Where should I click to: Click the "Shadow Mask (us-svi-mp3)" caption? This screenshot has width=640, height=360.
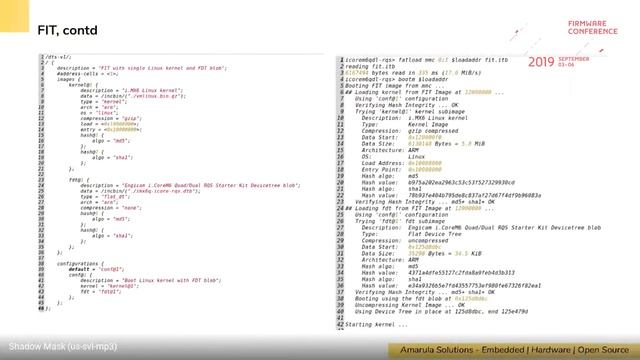tap(63, 347)
